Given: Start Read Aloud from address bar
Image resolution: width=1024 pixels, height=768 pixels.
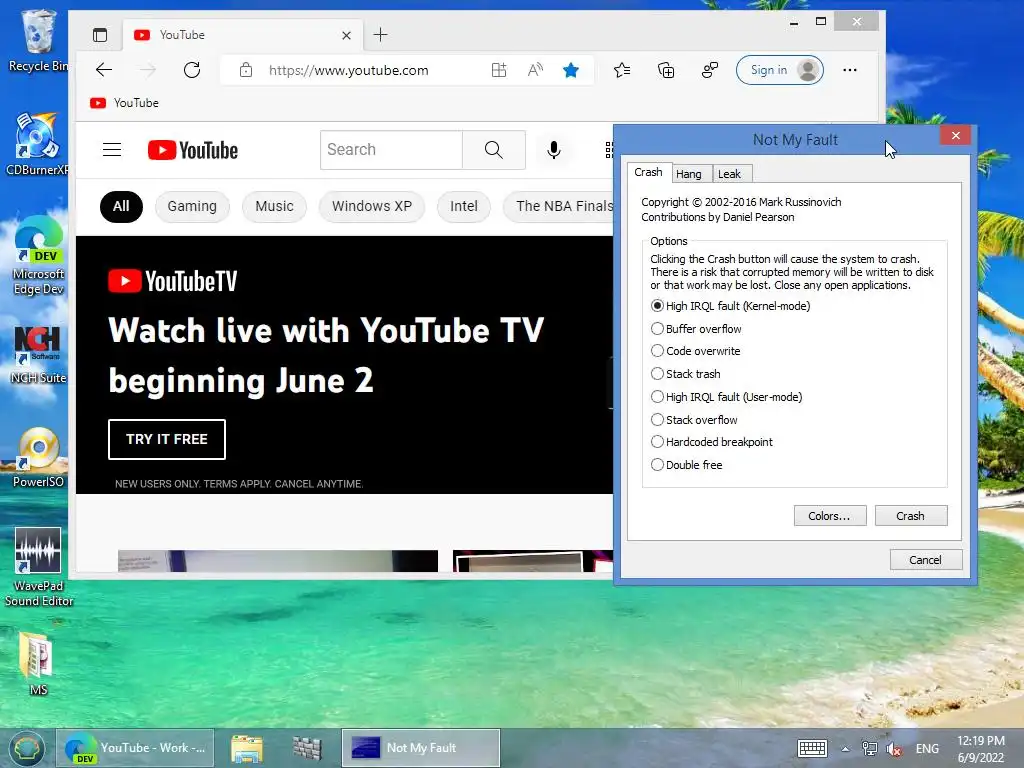Looking at the screenshot, I should click(x=535, y=70).
